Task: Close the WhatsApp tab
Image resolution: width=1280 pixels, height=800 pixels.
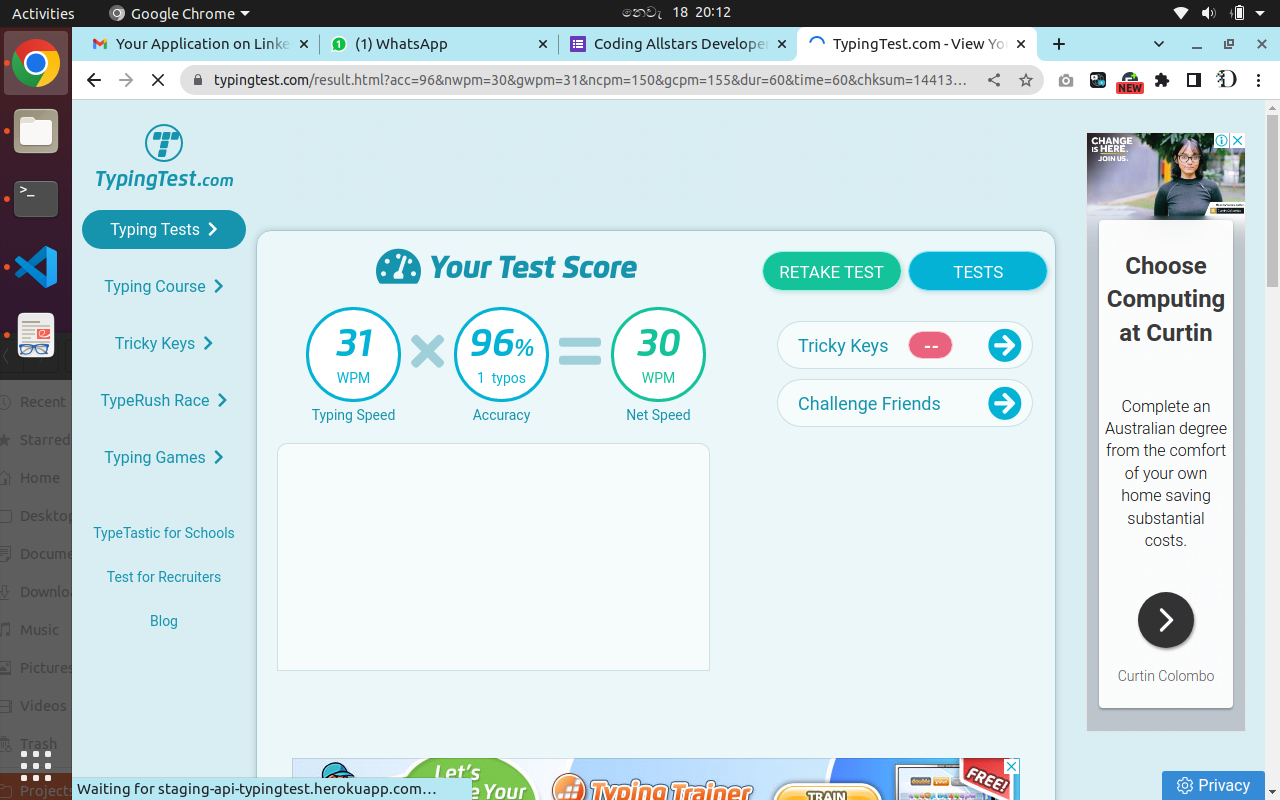Action: point(543,44)
